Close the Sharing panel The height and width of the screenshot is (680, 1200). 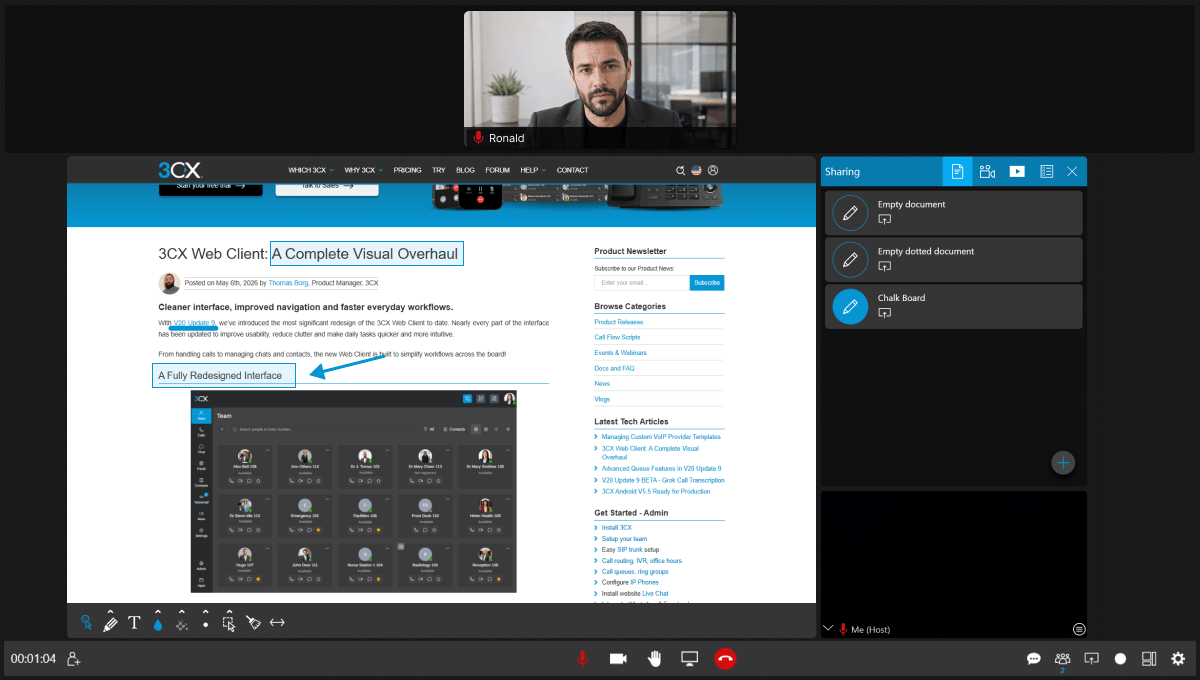point(1072,171)
